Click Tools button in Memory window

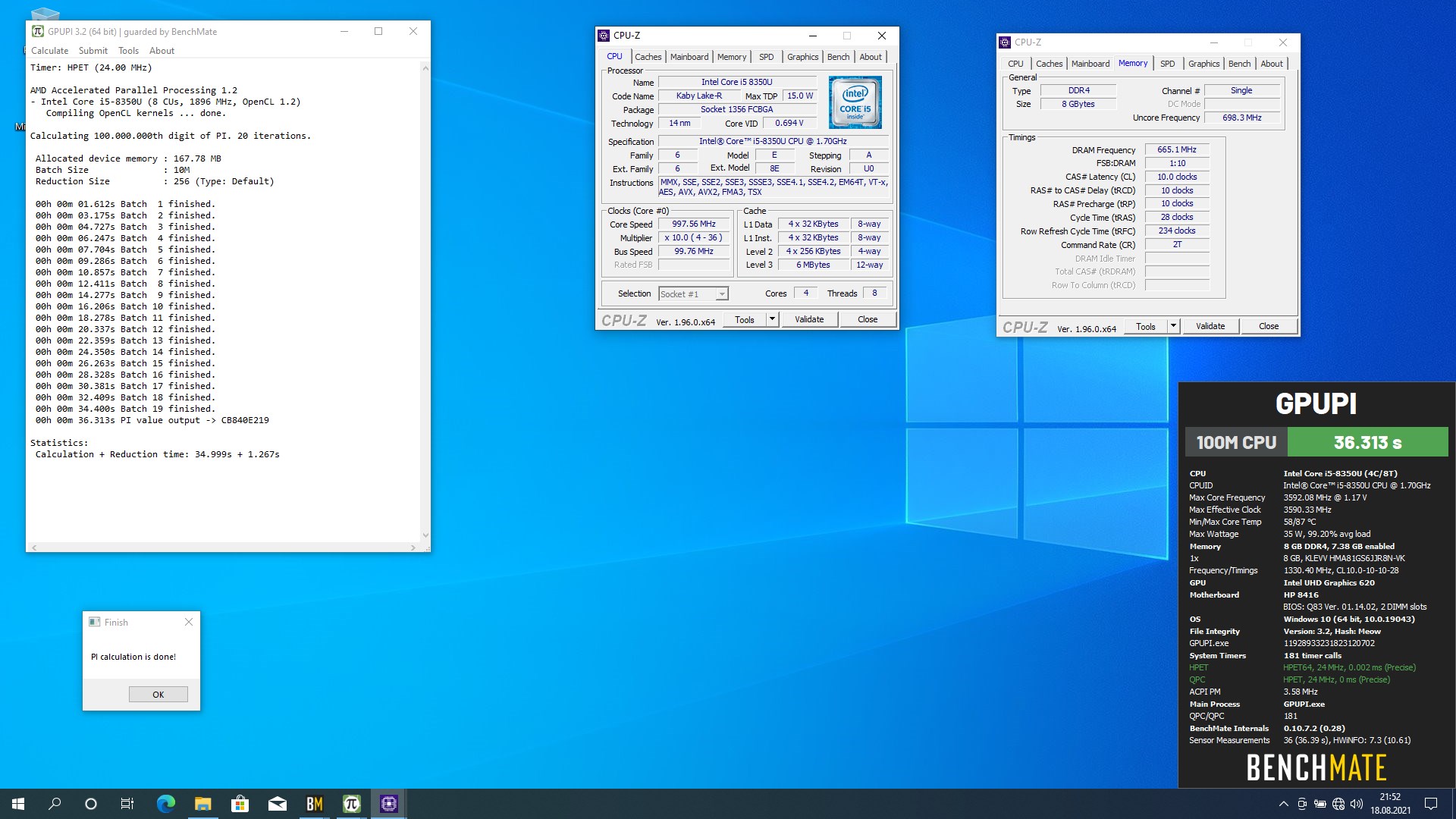[x=1146, y=326]
